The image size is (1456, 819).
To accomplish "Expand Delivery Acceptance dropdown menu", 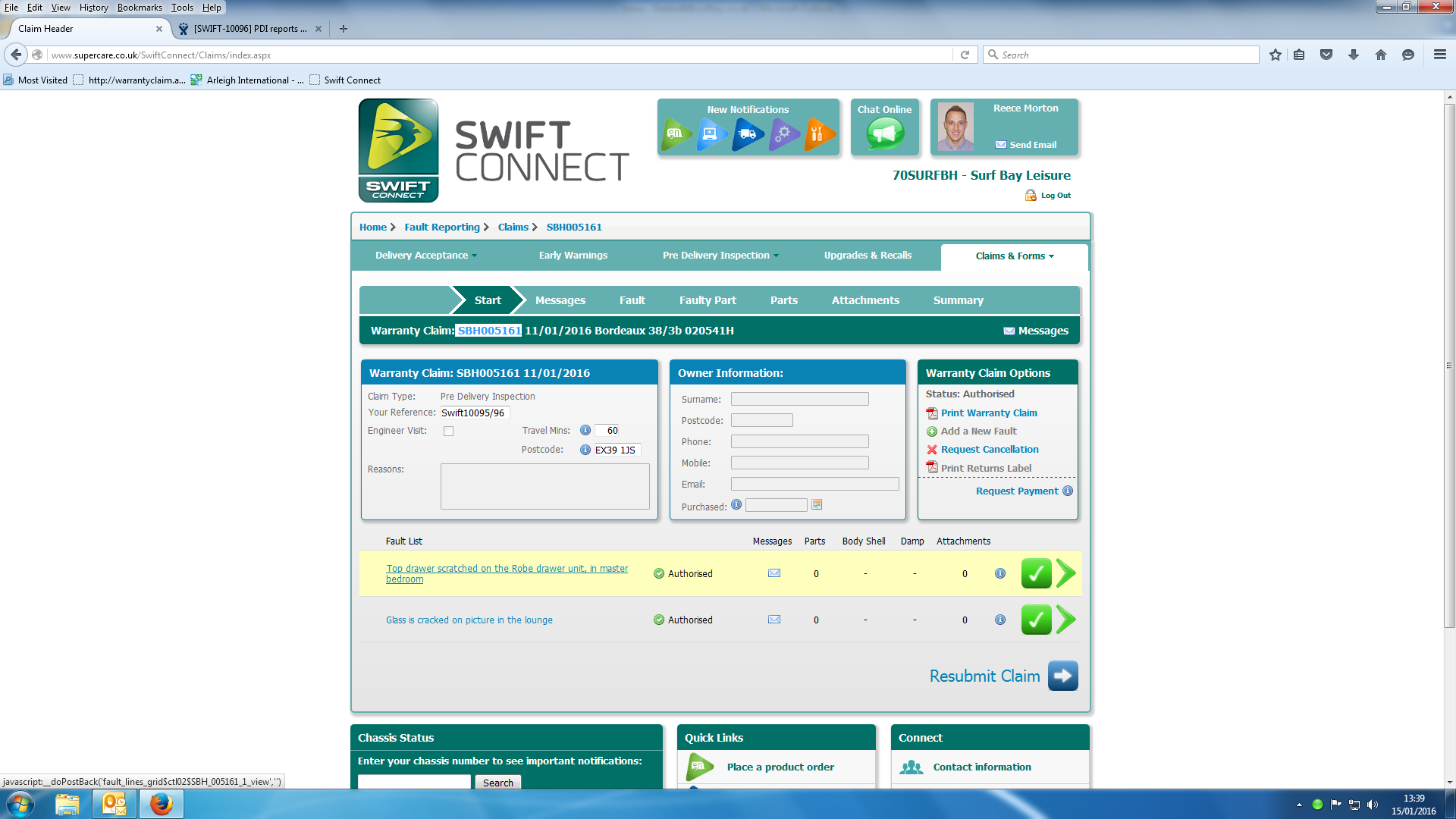I will pyautogui.click(x=425, y=256).
